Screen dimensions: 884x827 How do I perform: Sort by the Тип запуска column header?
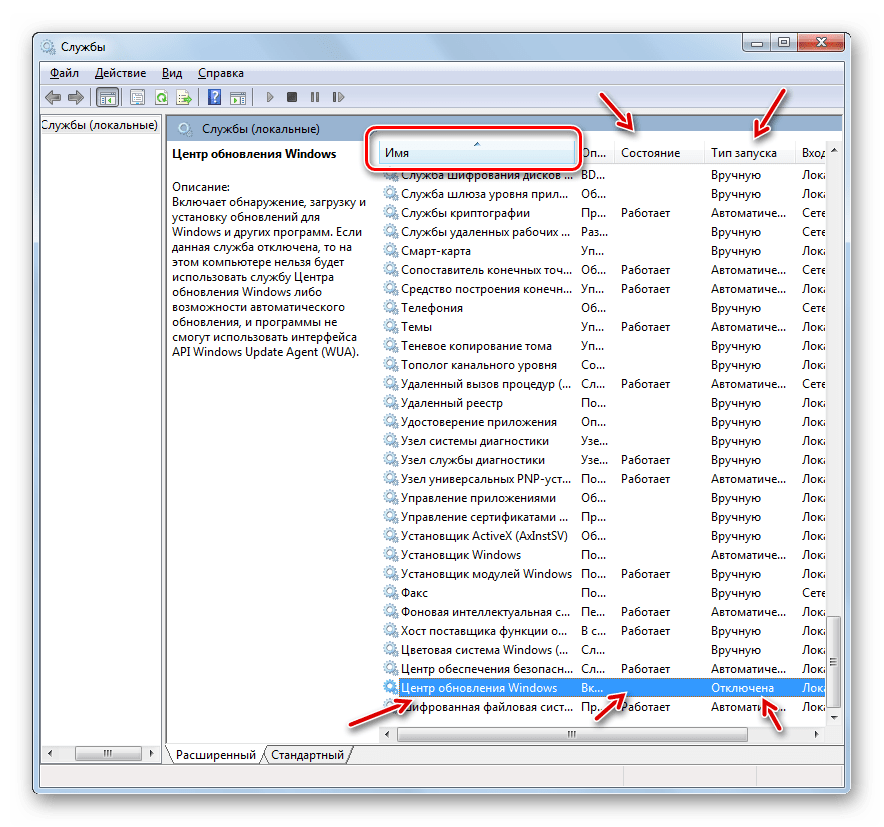click(749, 153)
